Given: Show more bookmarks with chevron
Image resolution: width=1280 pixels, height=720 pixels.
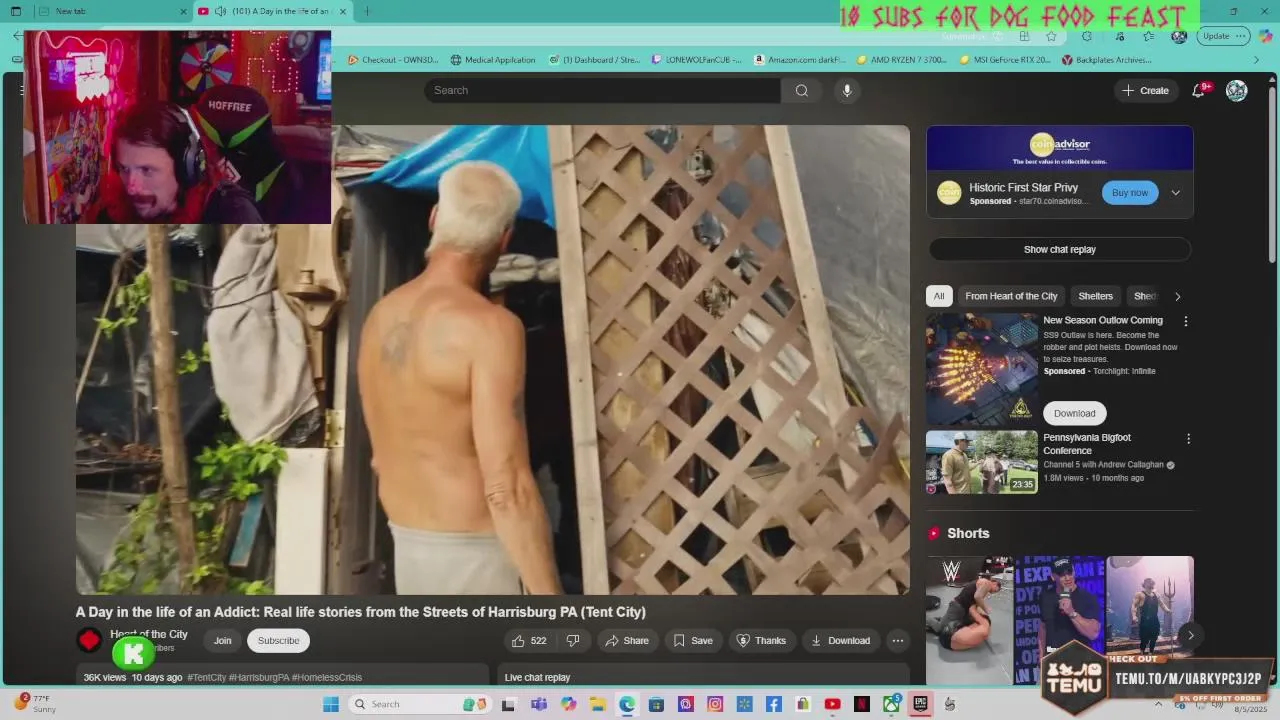Looking at the screenshot, I should [1257, 60].
